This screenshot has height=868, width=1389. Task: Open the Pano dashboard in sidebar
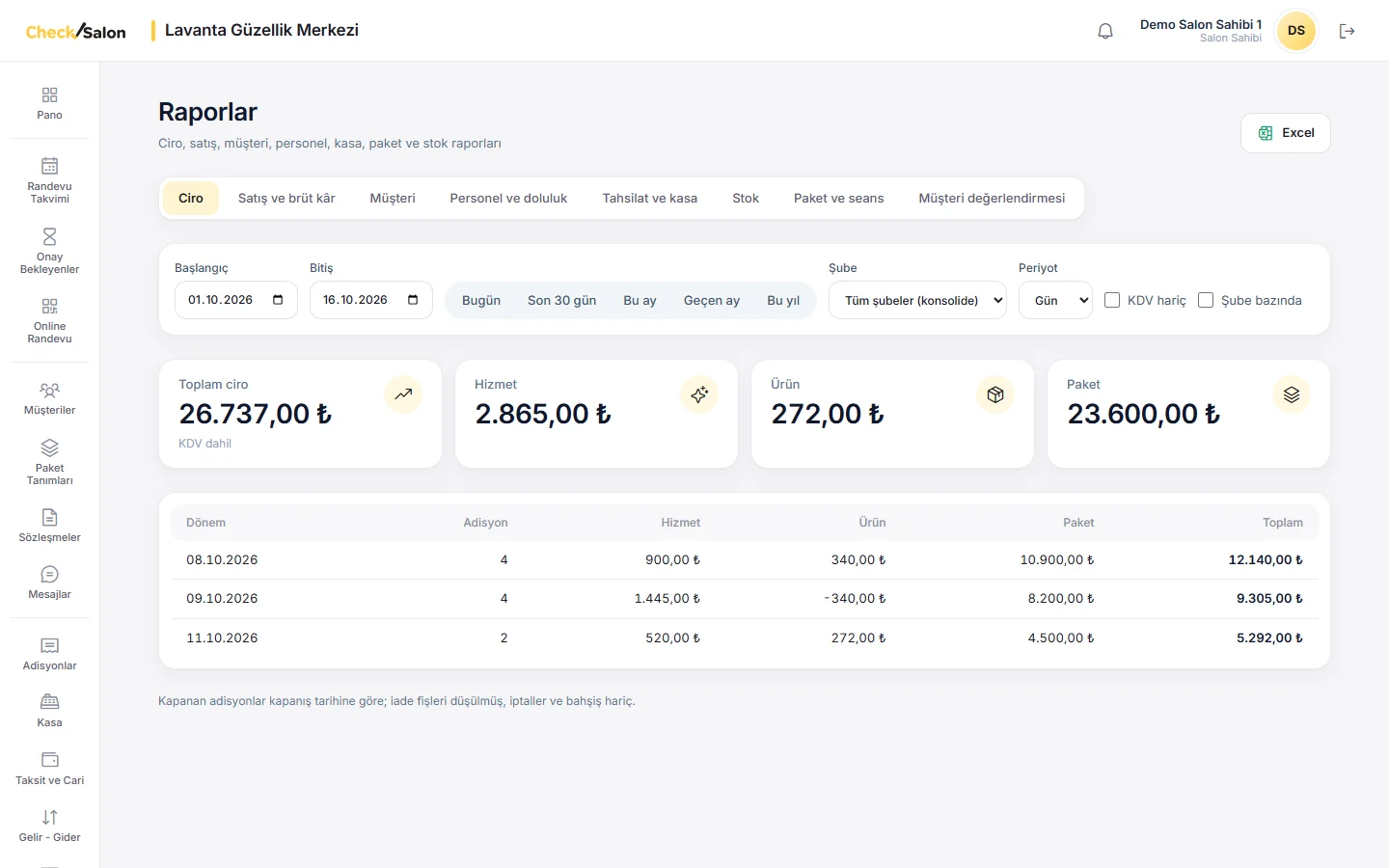pyautogui.click(x=49, y=103)
